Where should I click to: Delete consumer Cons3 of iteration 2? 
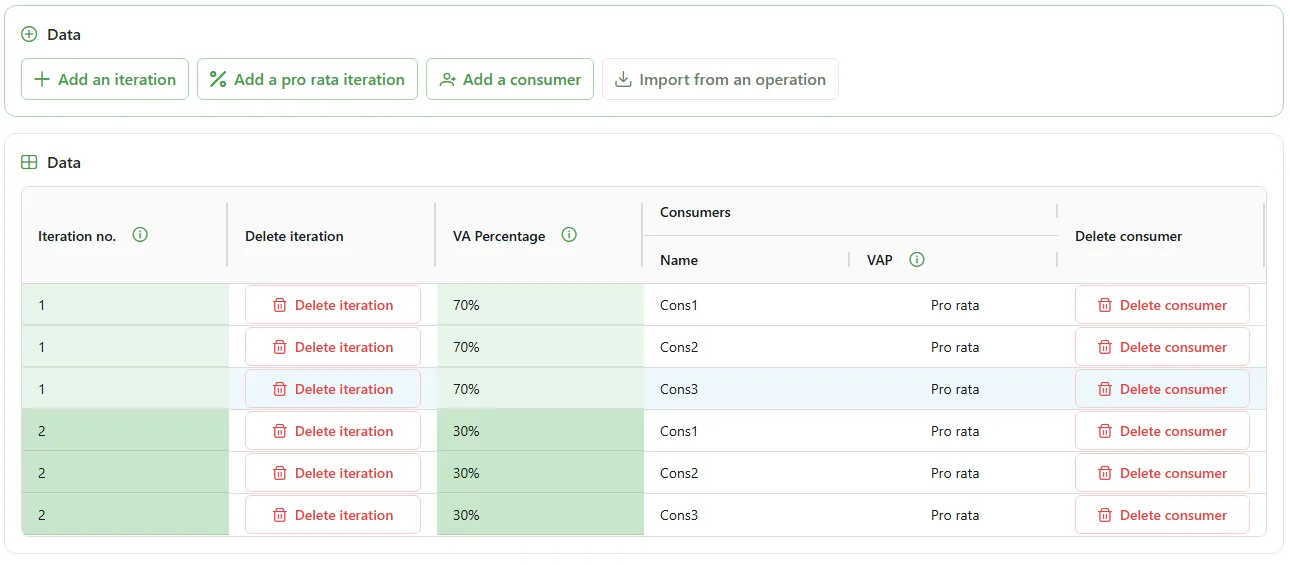(1162, 515)
